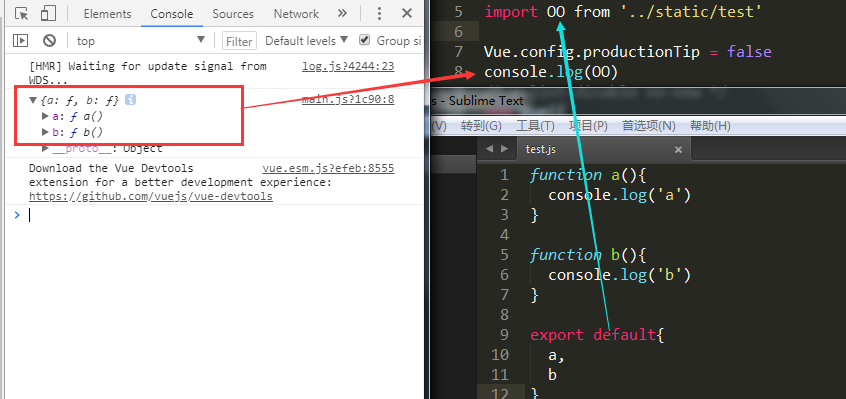Open Sublime Text 转到(G) menu
The width and height of the screenshot is (846, 399).
point(481,126)
